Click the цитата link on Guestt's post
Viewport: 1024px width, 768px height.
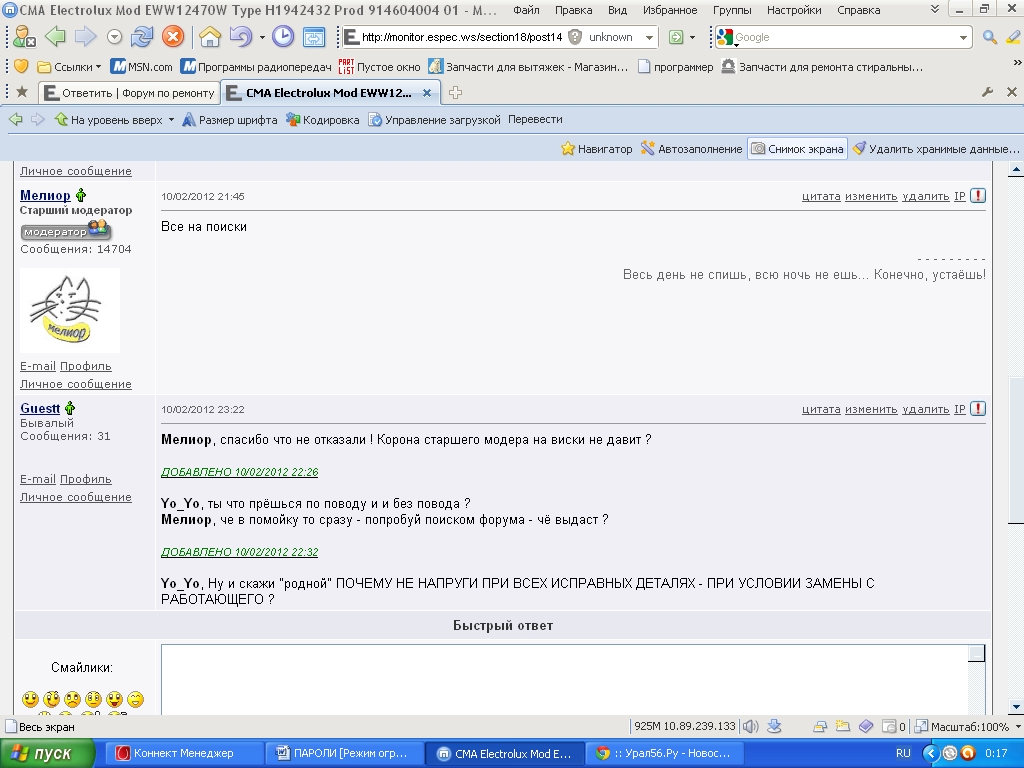click(x=820, y=409)
